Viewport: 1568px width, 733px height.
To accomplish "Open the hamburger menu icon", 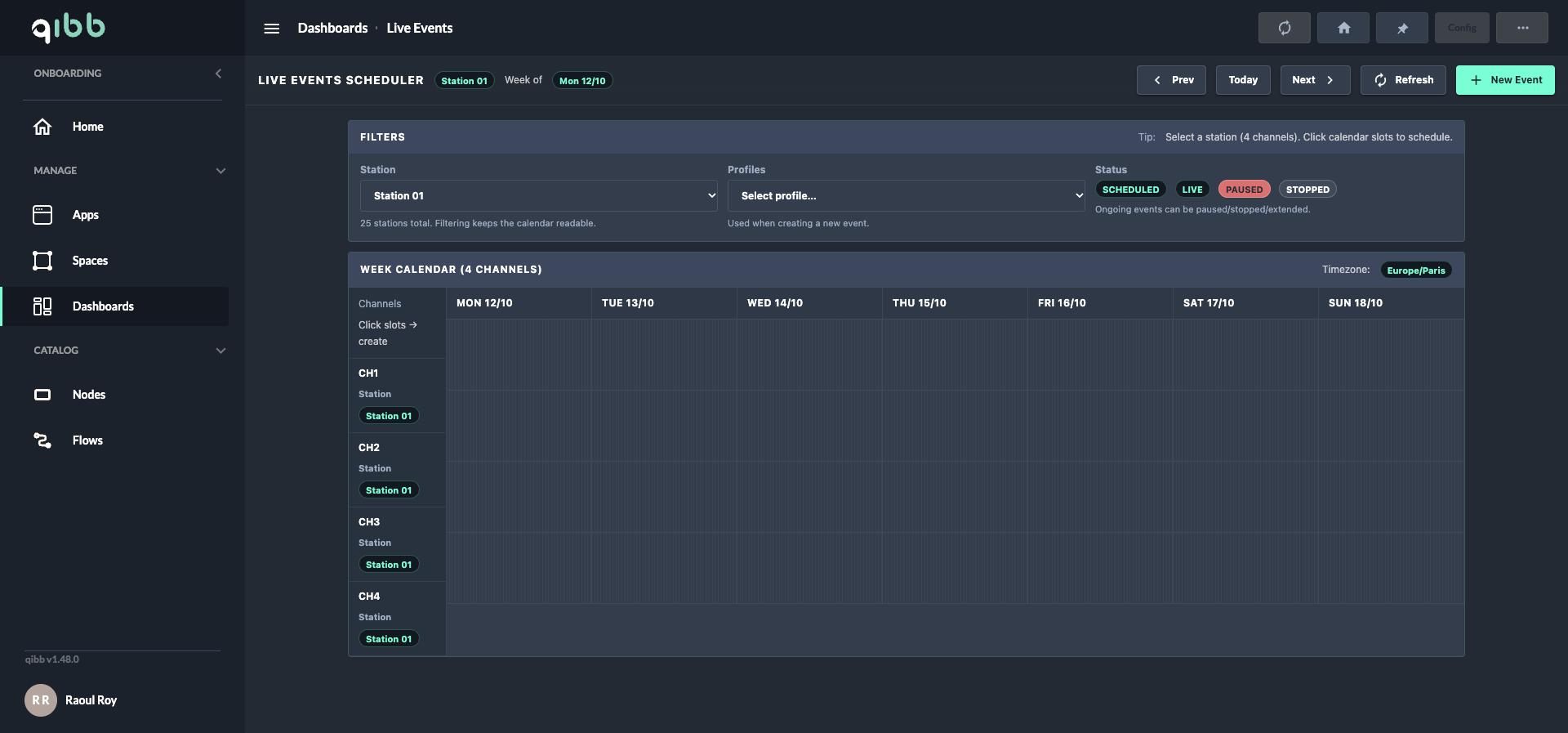I will click(x=272, y=29).
